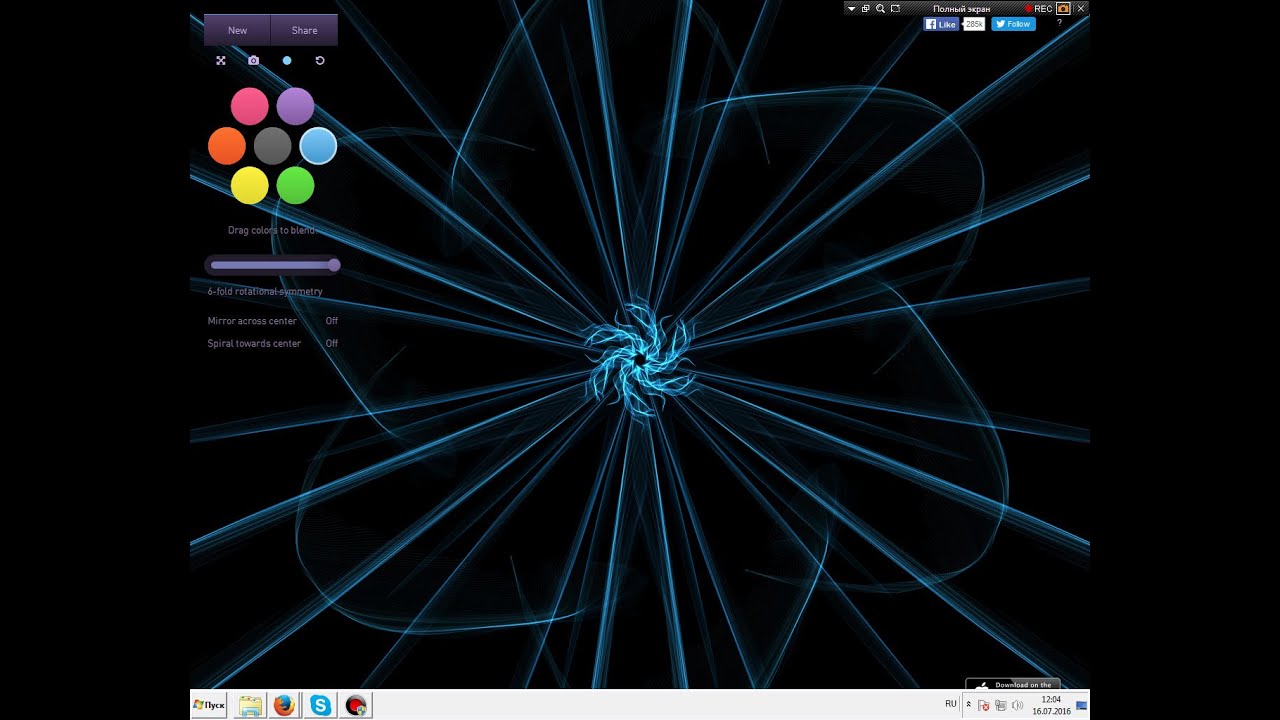Open the recorder dropdown arrow menu

click(851, 8)
